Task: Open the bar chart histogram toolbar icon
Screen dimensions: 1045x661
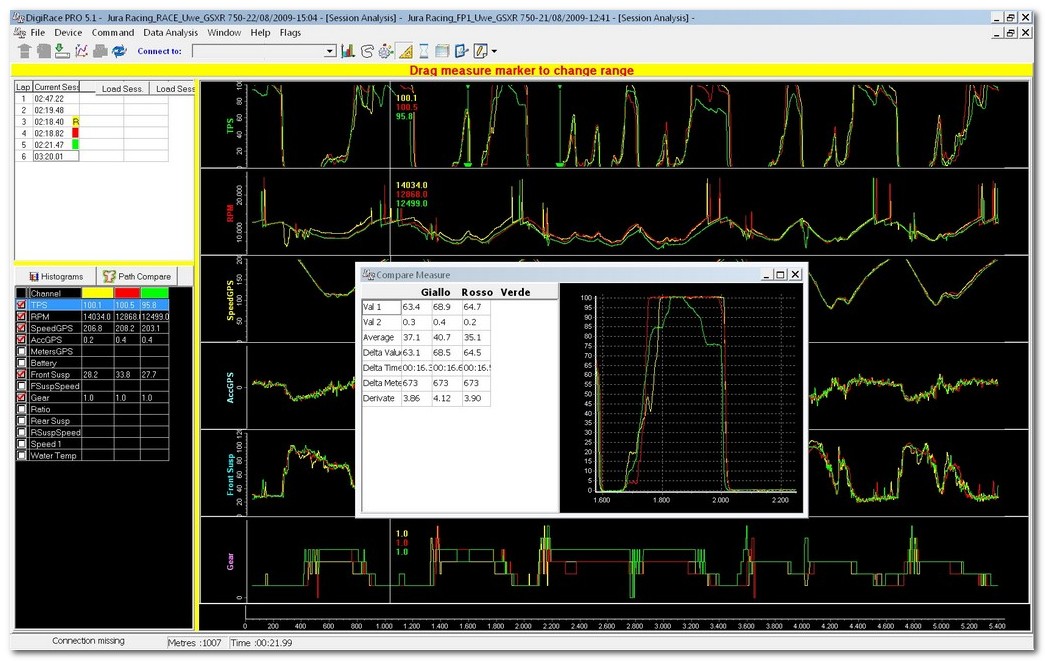Action: (348, 51)
